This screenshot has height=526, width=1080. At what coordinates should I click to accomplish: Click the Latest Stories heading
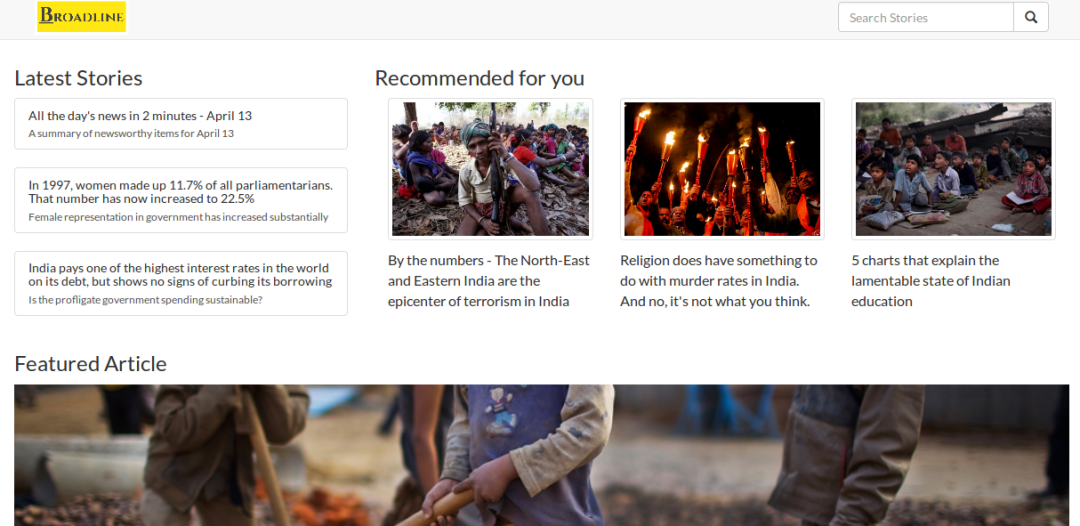[79, 78]
